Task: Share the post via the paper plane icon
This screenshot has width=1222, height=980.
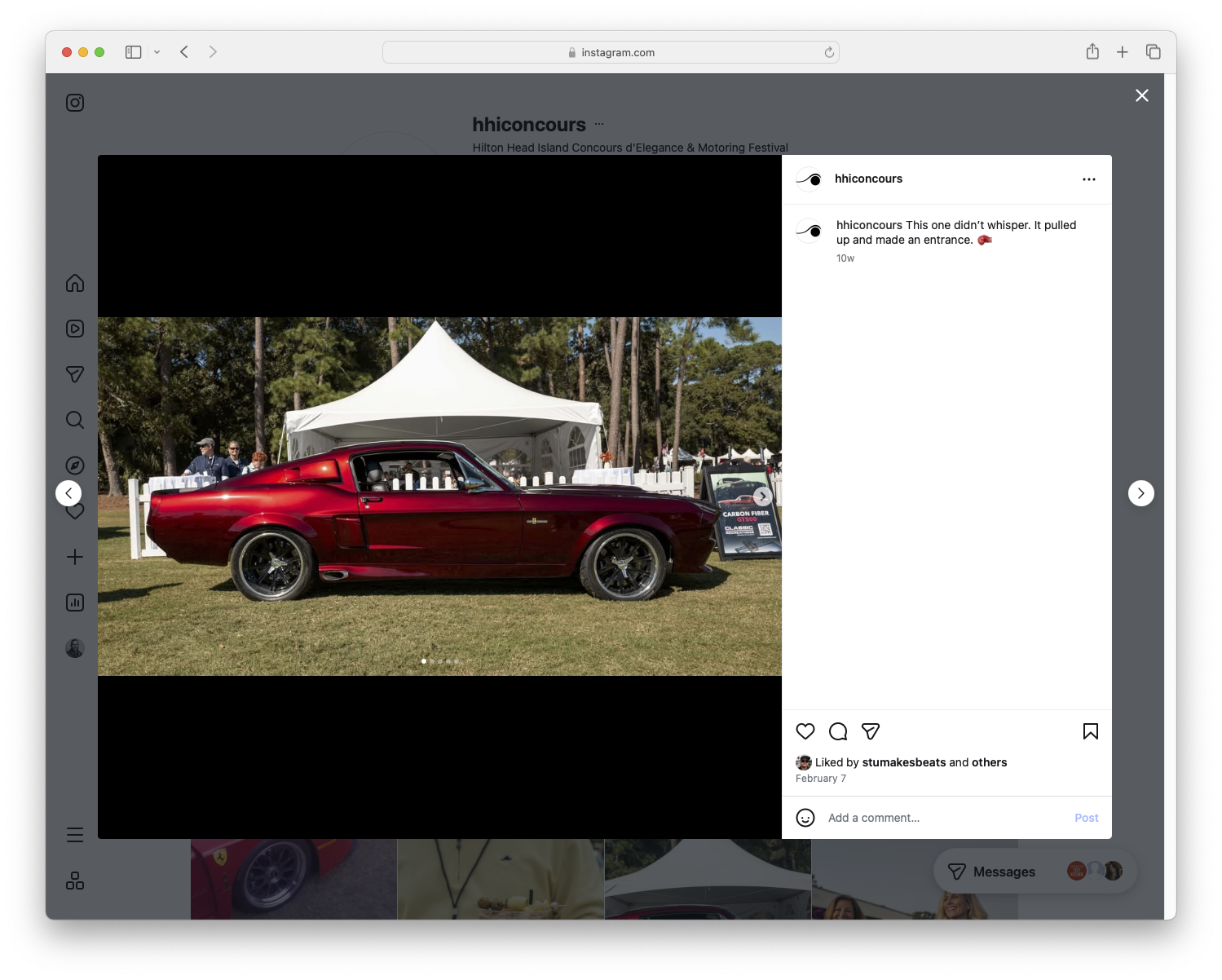Action: (x=871, y=731)
